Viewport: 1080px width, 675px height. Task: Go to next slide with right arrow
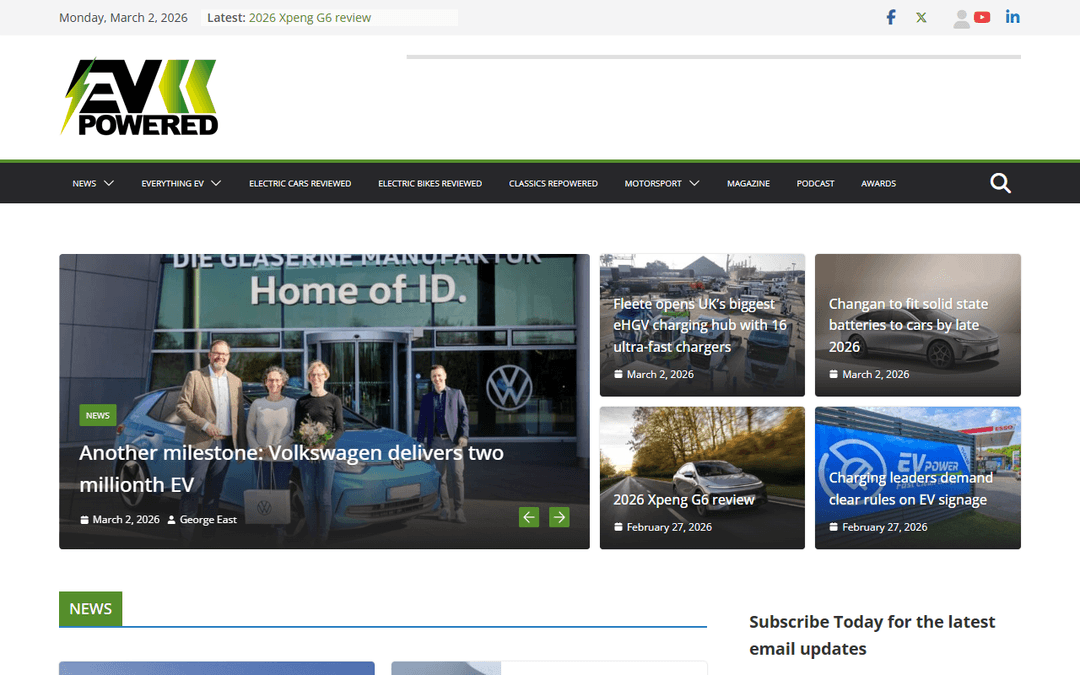tap(559, 517)
